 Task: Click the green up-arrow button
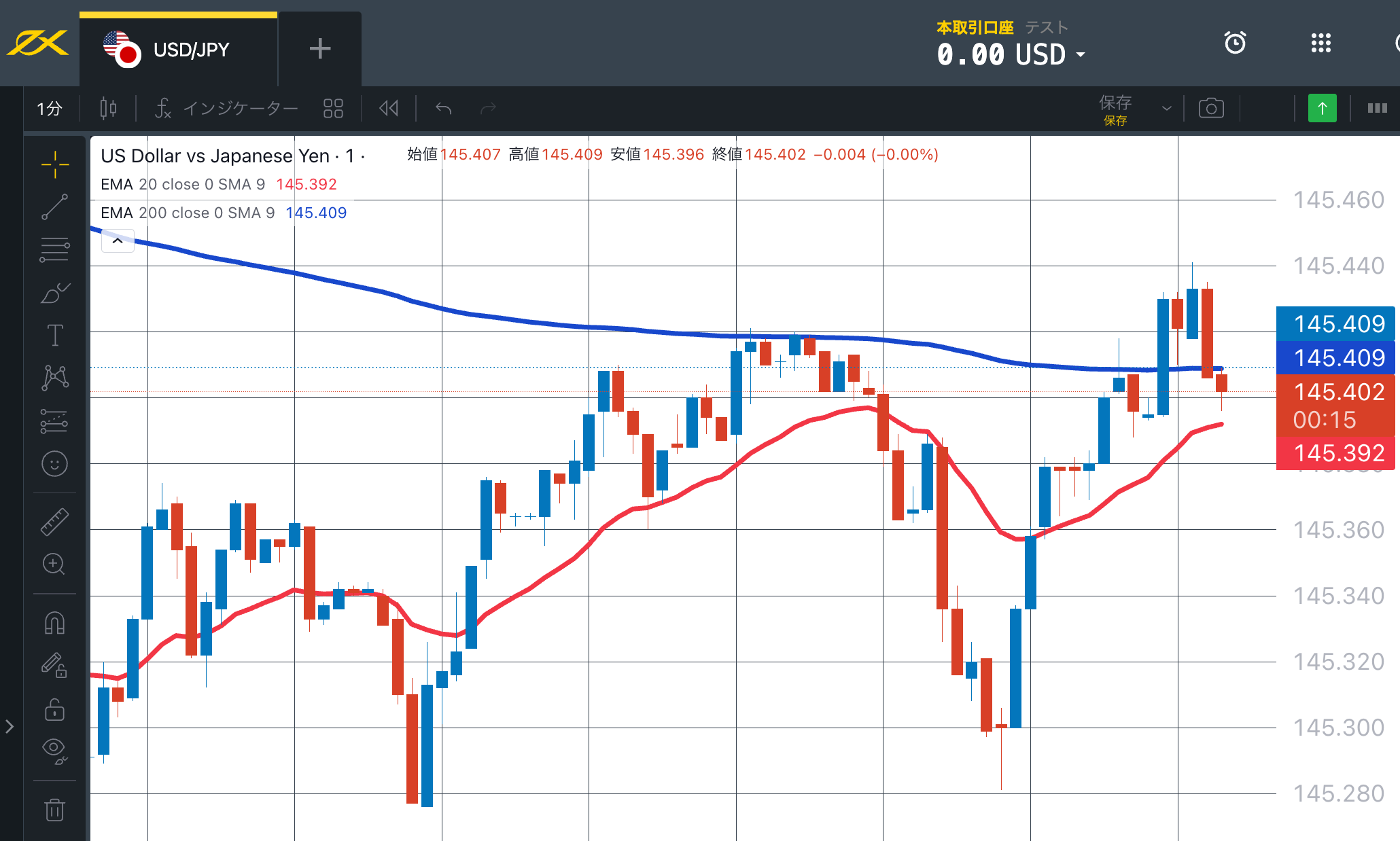click(1322, 109)
